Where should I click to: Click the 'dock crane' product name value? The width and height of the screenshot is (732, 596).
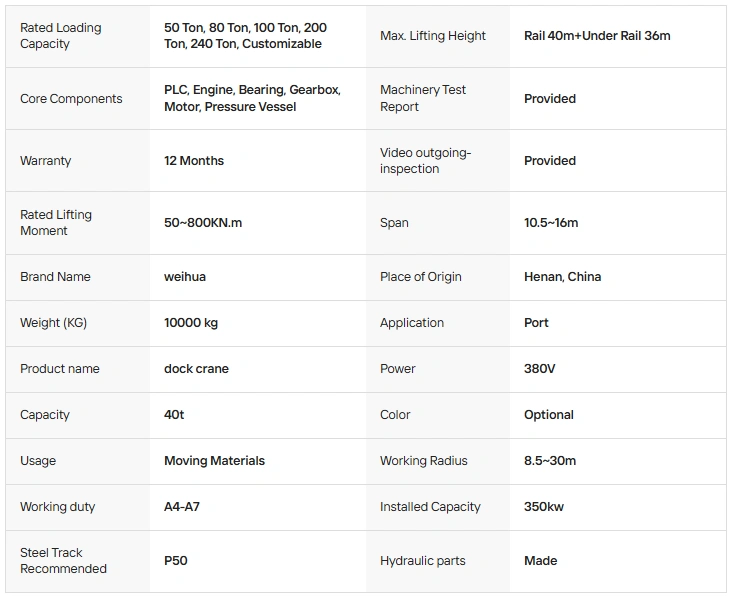click(196, 369)
